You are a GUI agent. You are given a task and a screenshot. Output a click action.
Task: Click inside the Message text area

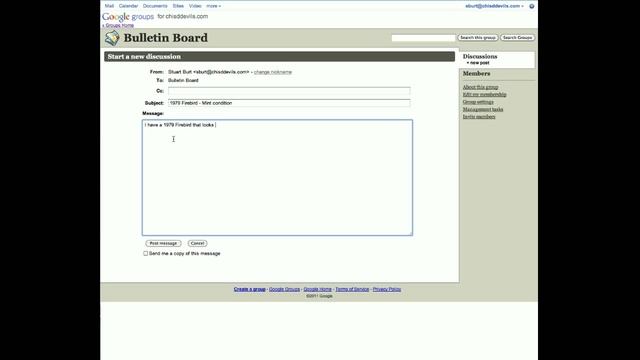tap(277, 178)
